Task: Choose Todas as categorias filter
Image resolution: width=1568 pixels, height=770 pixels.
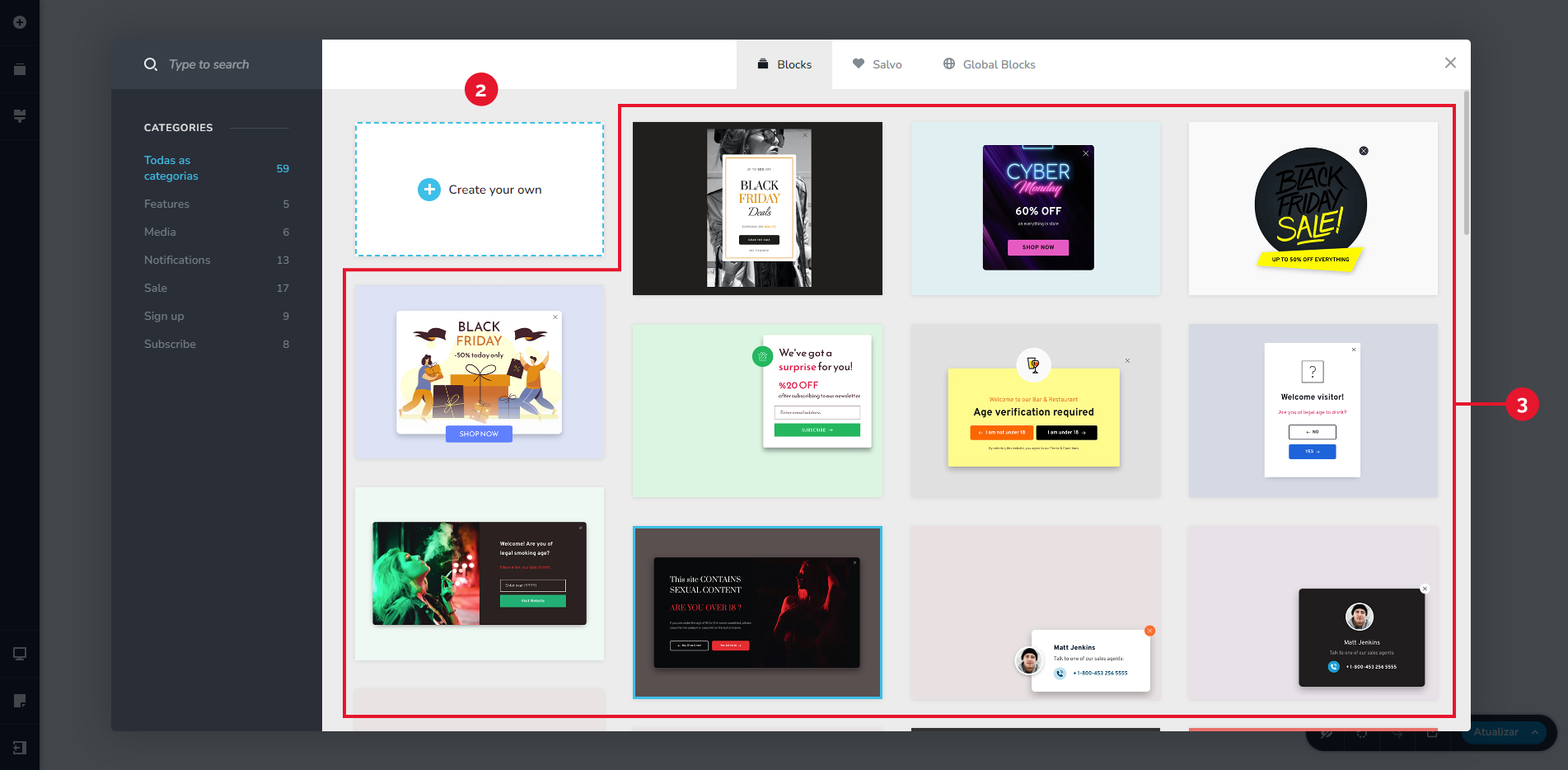Action: (171, 168)
